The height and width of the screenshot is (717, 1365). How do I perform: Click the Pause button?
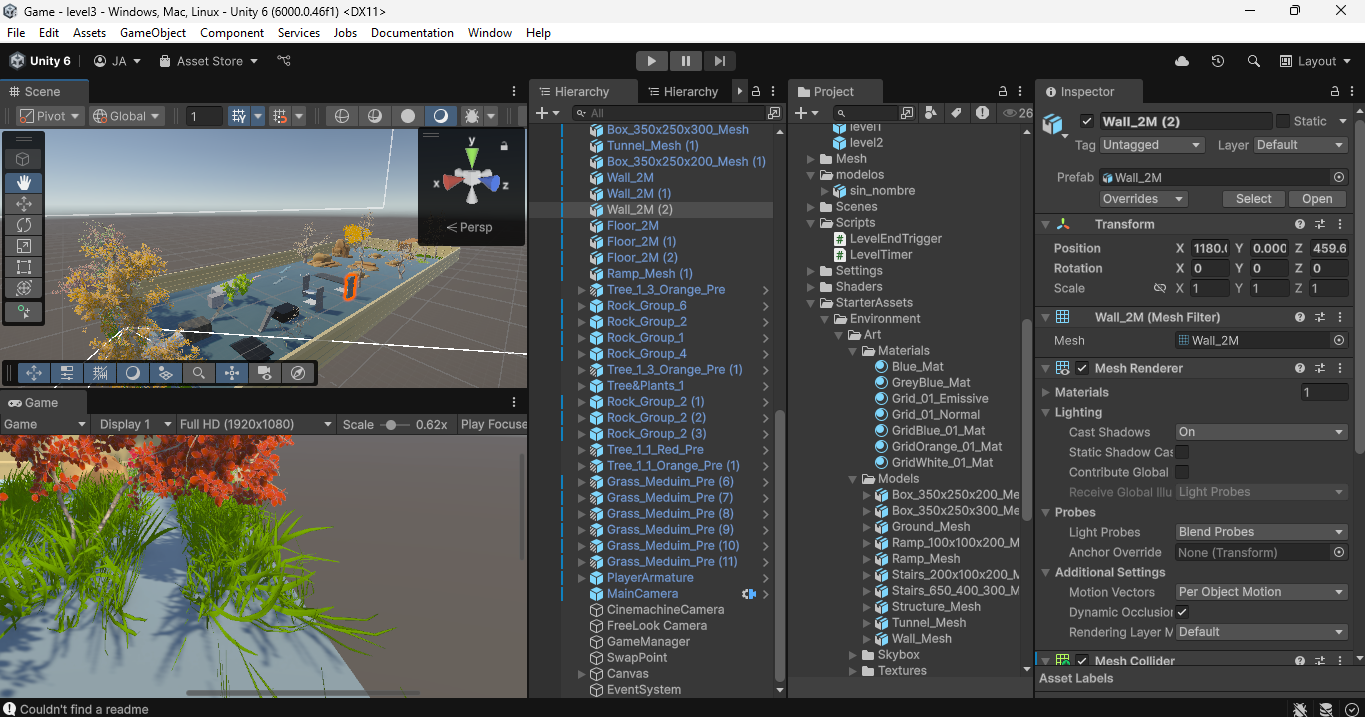(x=685, y=61)
